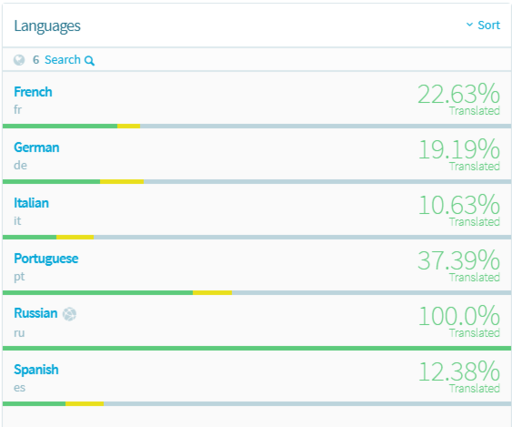Click the Languages panel heading
The height and width of the screenshot is (427, 512).
click(47, 26)
